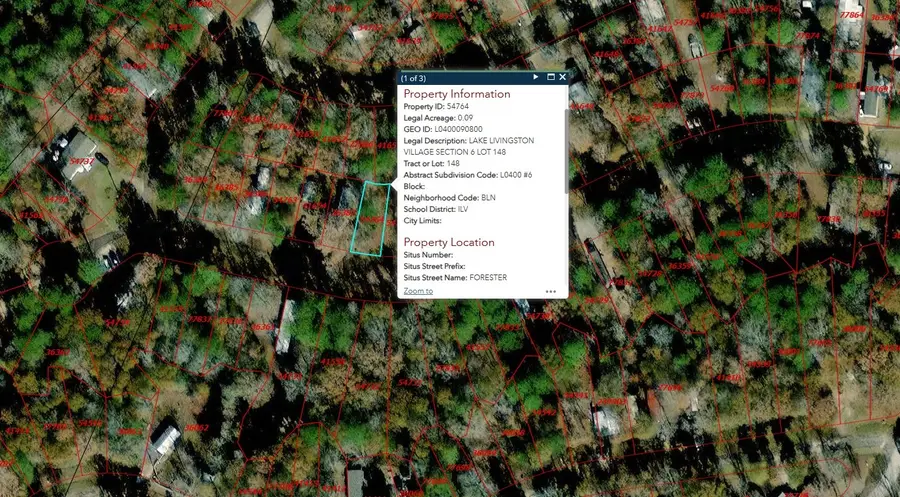Open popup more options ellipsis menu
The width and height of the screenshot is (900, 497).
[550, 291]
